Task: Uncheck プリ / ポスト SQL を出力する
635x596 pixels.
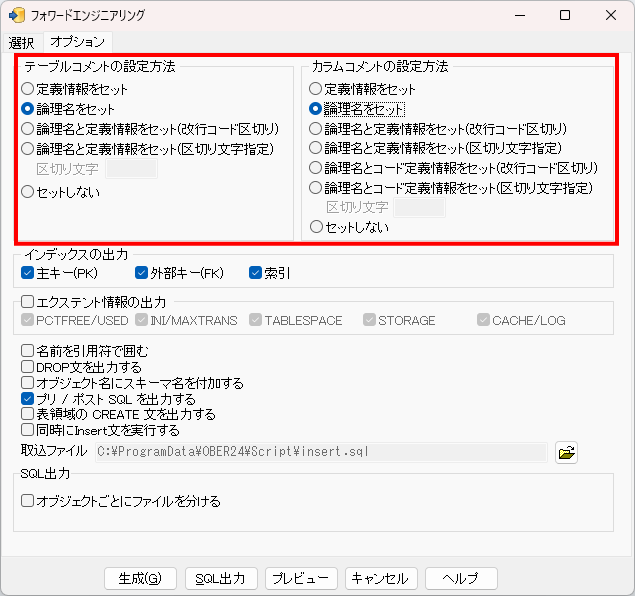Action: pos(27,399)
